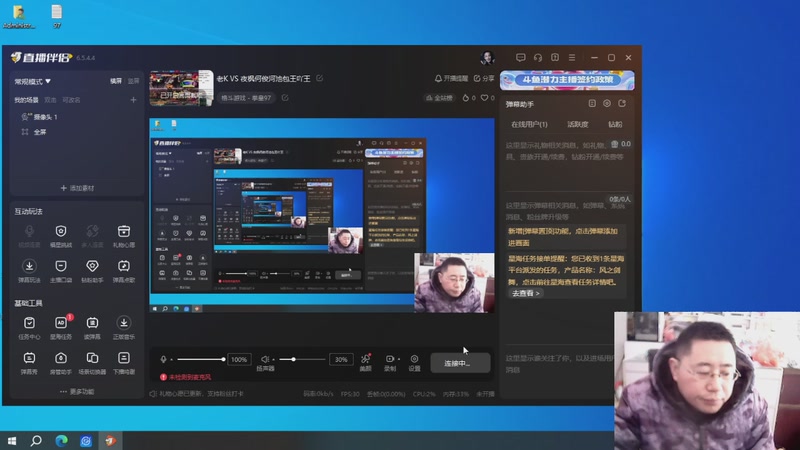This screenshot has width=800, height=450.
Task: Click the user avatar in title bar
Action: (x=487, y=58)
